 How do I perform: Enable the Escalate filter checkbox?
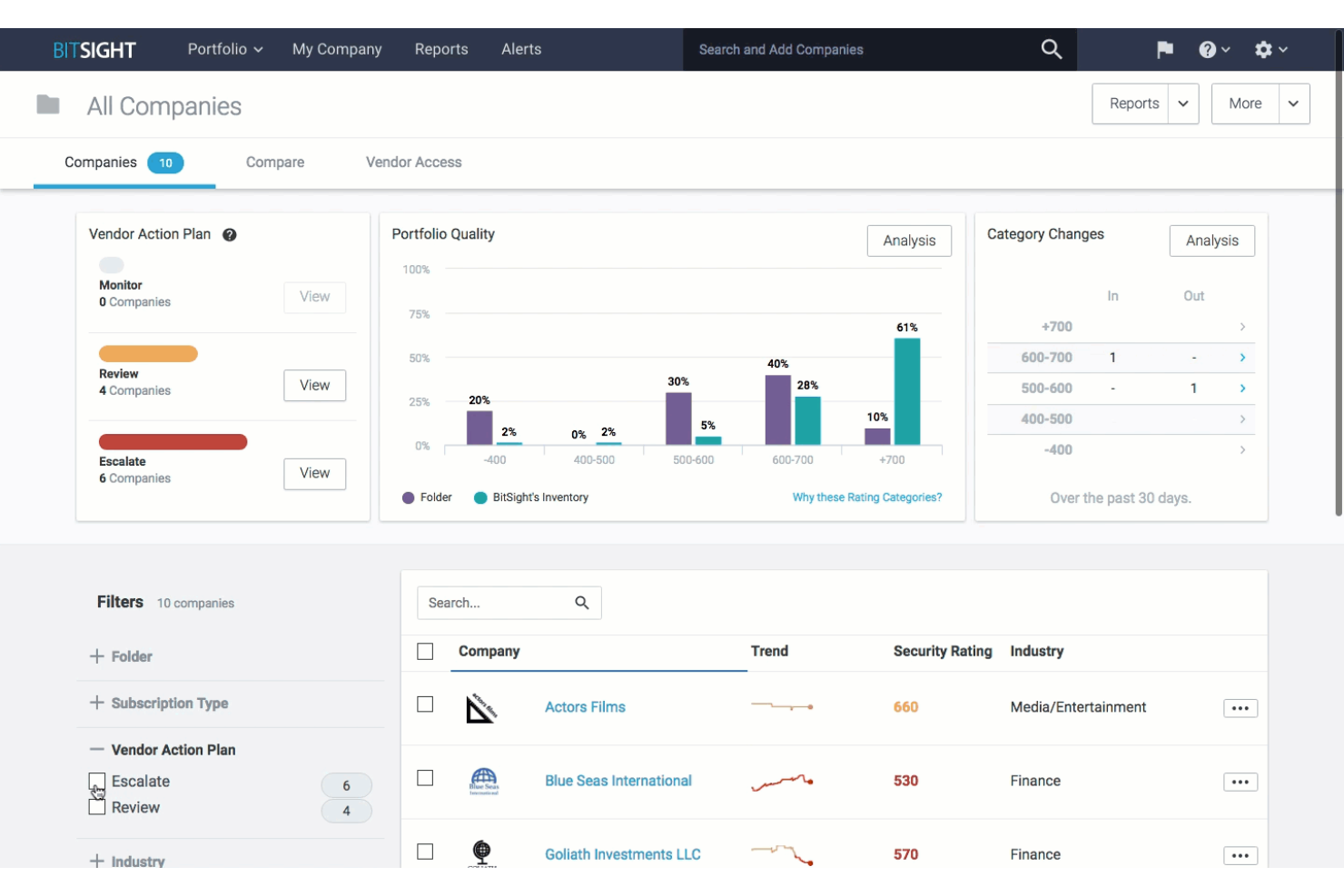(96, 782)
